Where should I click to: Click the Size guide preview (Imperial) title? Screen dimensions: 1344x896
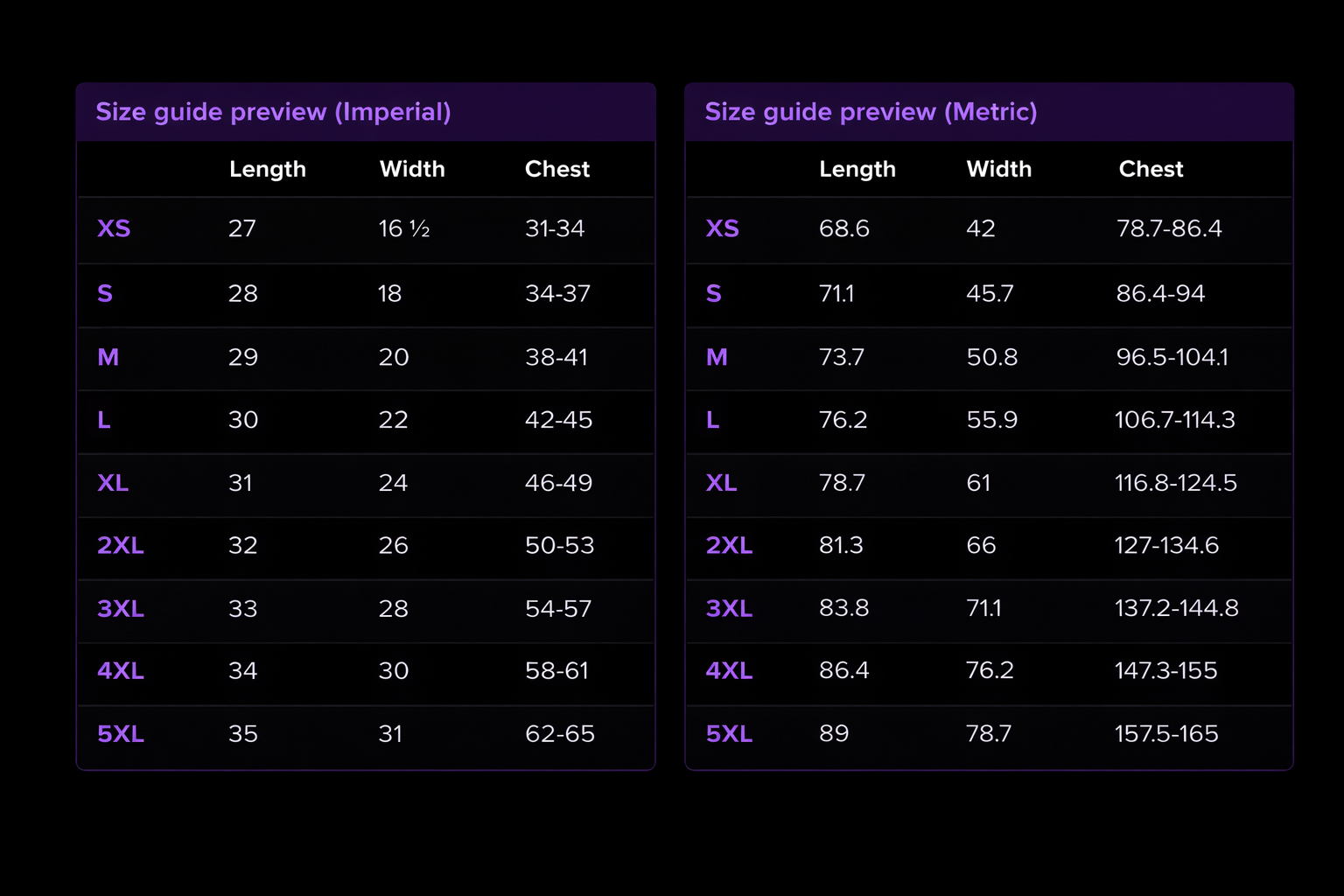[273, 112]
